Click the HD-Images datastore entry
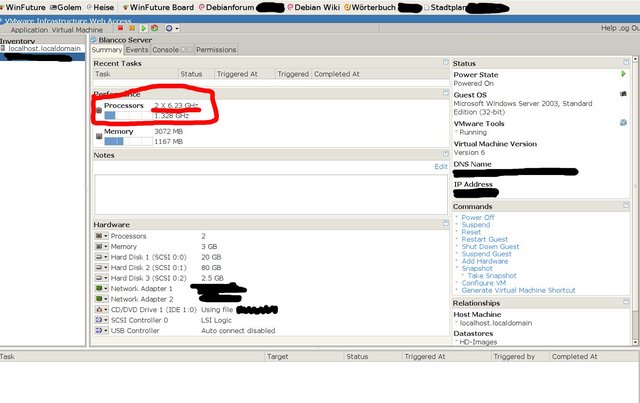This screenshot has height=403, width=640. point(478,342)
